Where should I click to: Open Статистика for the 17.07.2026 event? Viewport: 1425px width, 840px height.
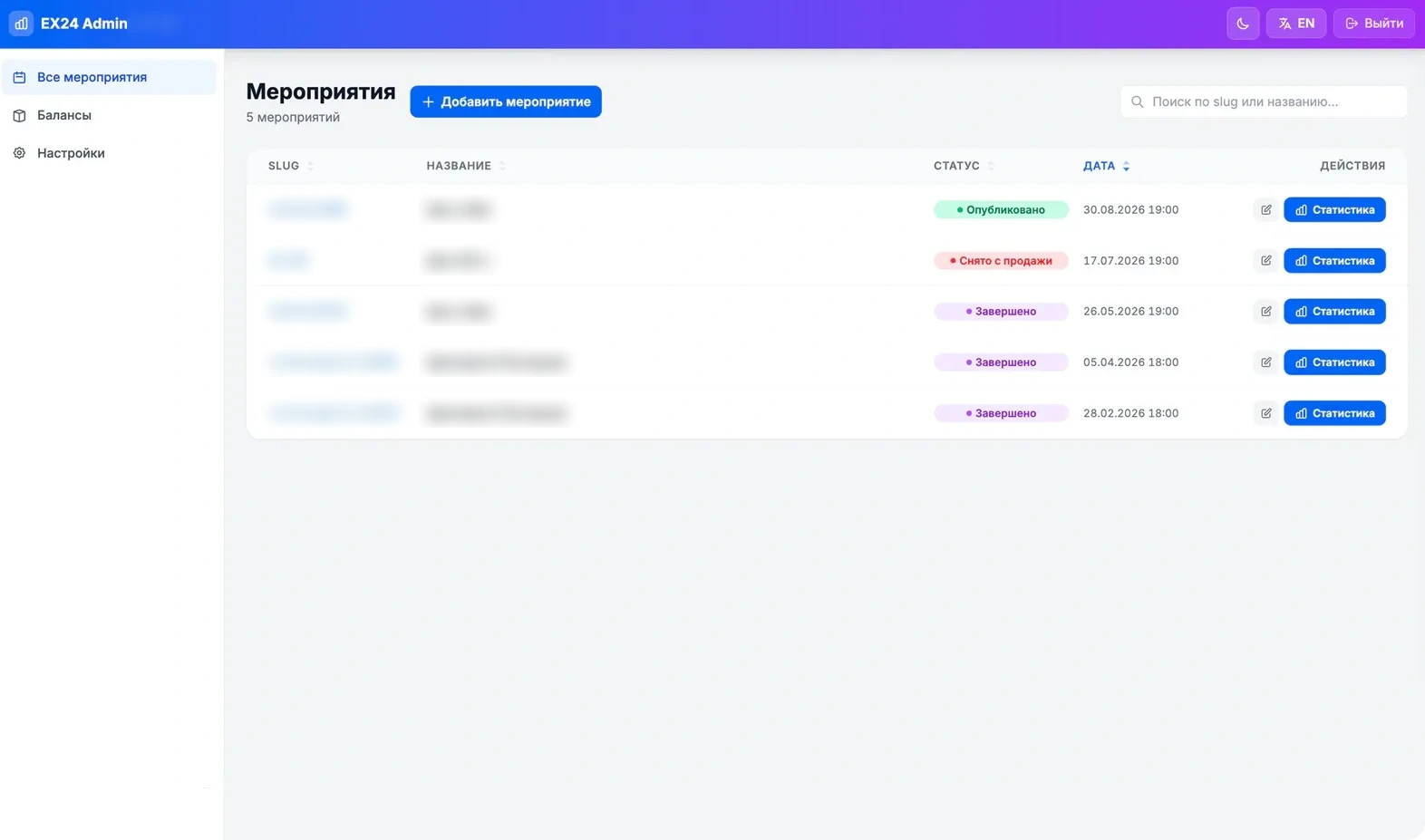click(1334, 260)
